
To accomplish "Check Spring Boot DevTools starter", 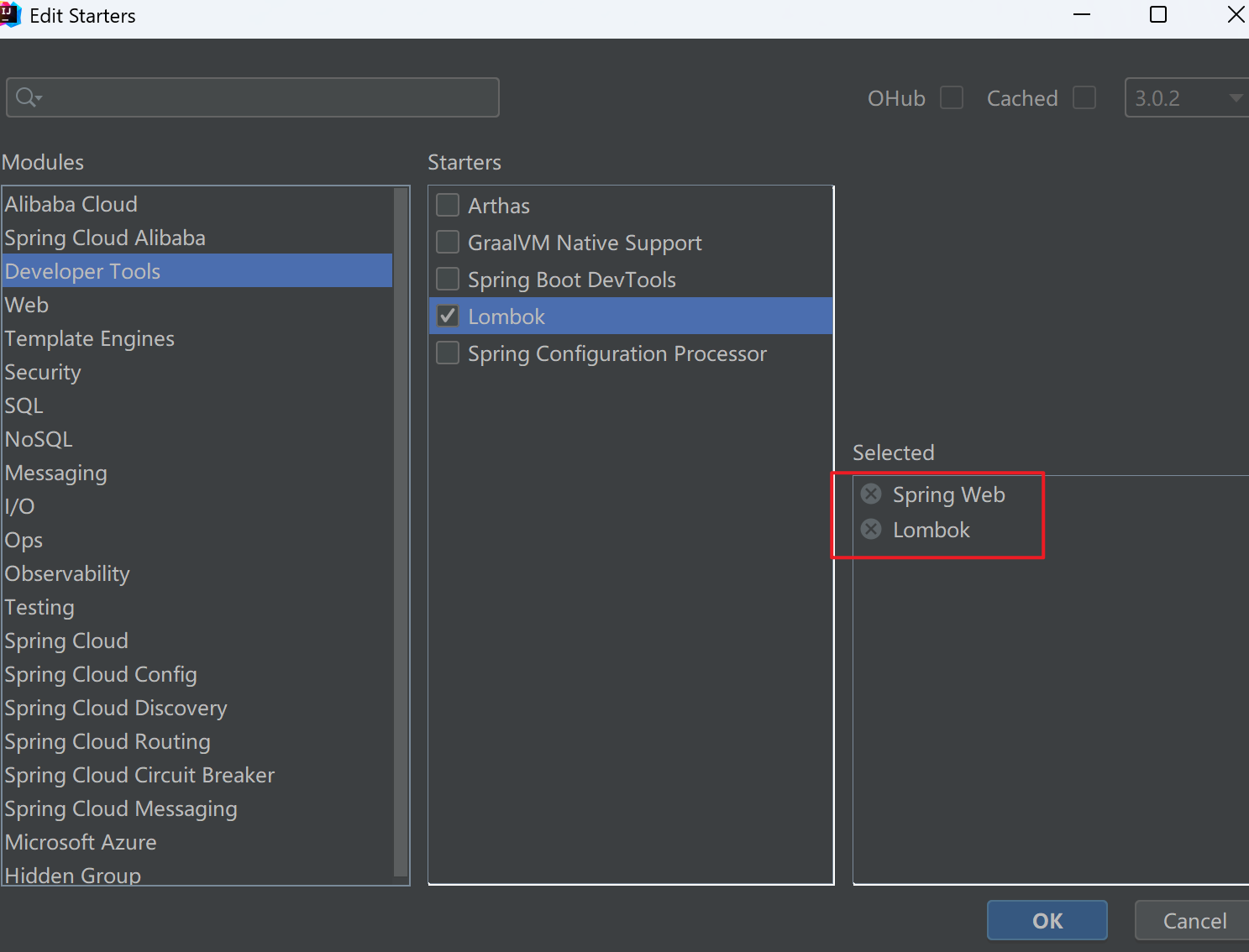I will coord(448,279).
